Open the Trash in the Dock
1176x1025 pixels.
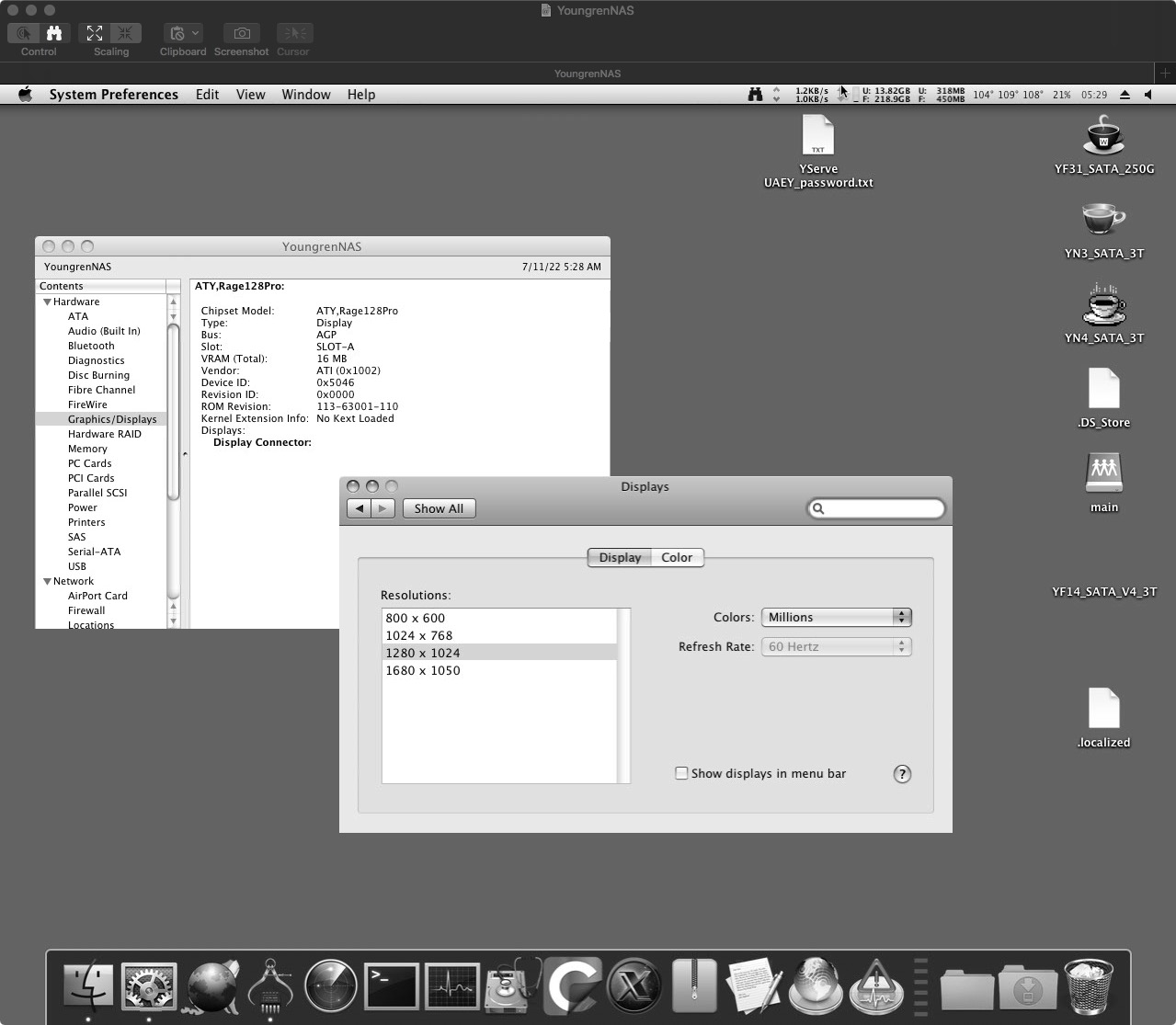coord(1089,985)
